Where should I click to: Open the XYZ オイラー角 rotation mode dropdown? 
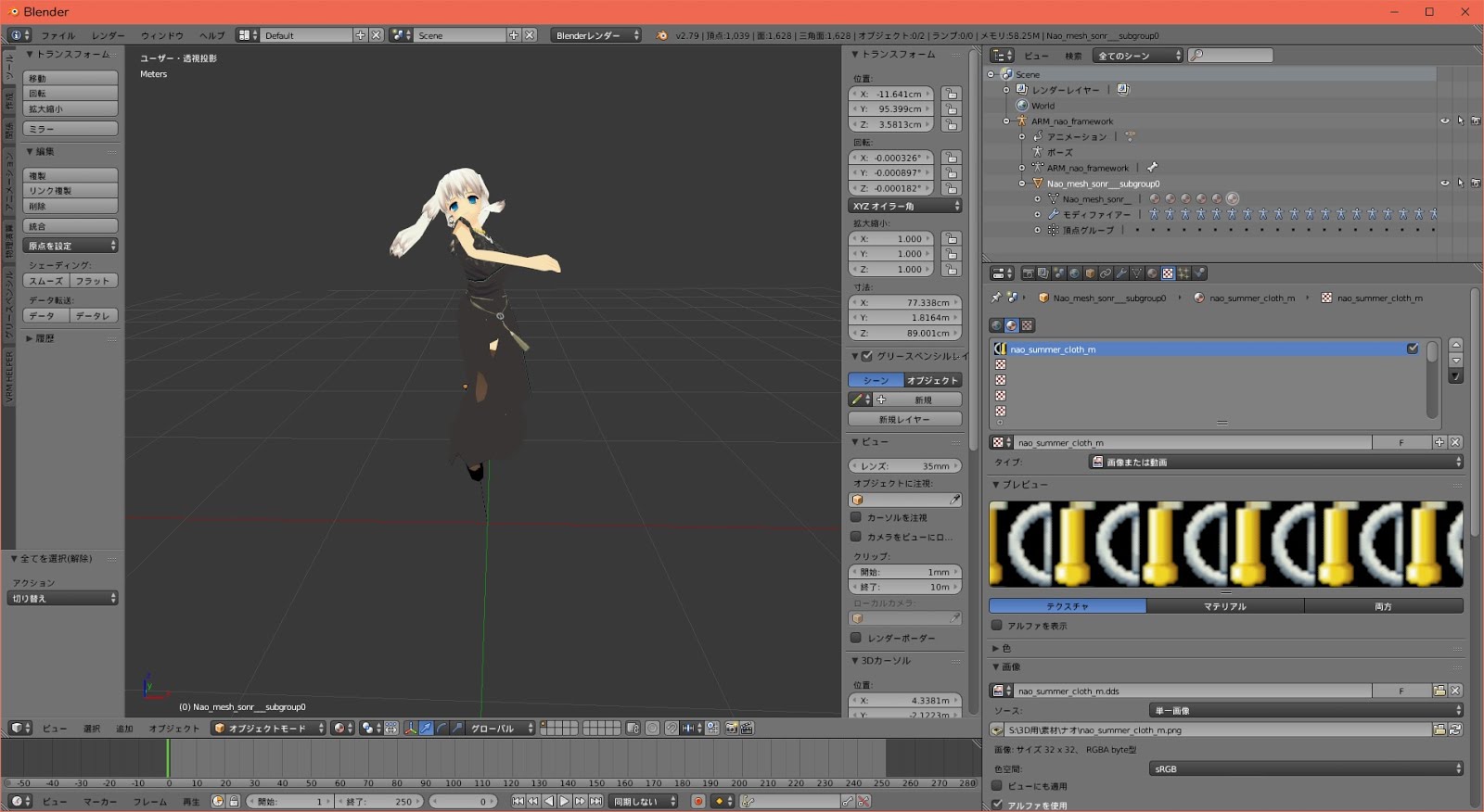point(905,206)
